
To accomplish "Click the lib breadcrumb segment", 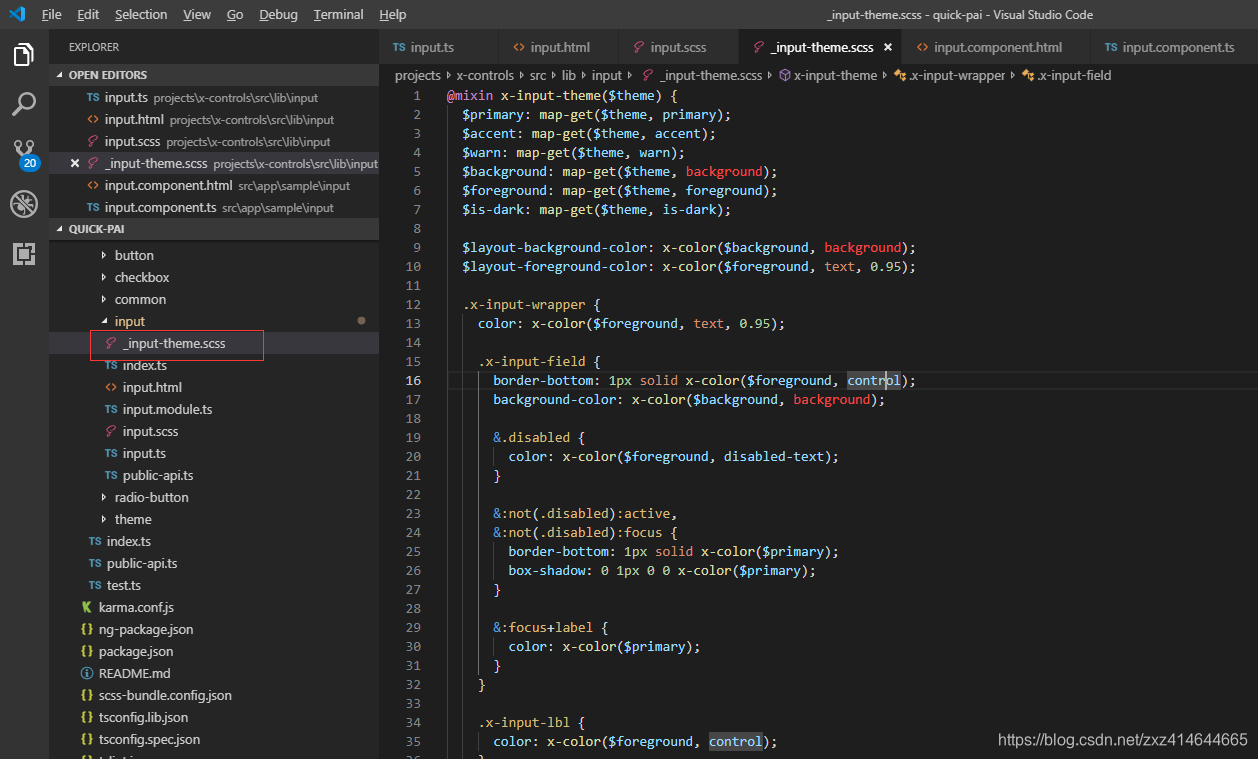I will pos(568,76).
